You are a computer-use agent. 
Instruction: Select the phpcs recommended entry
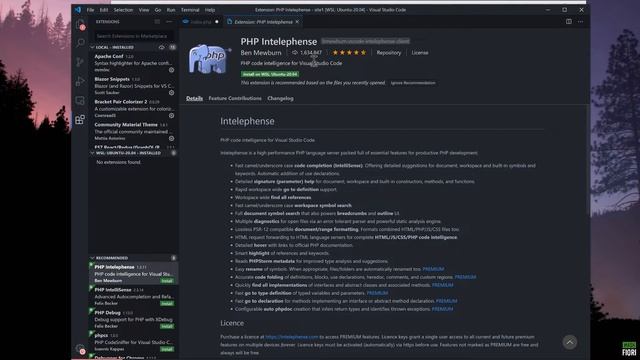pyautogui.click(x=133, y=342)
